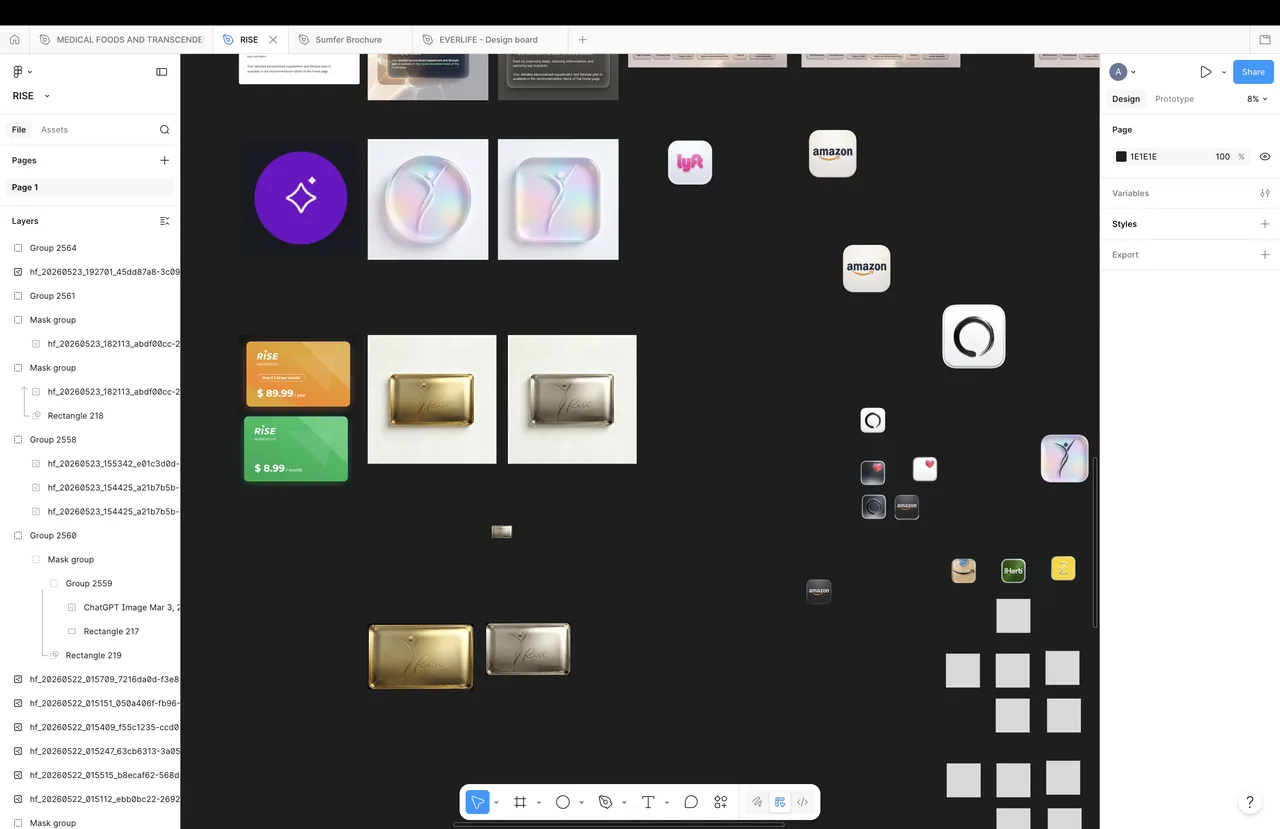Screen dimensions: 1280x829
Task: Select the Move tool in the bottom toolbar
Action: [477, 802]
